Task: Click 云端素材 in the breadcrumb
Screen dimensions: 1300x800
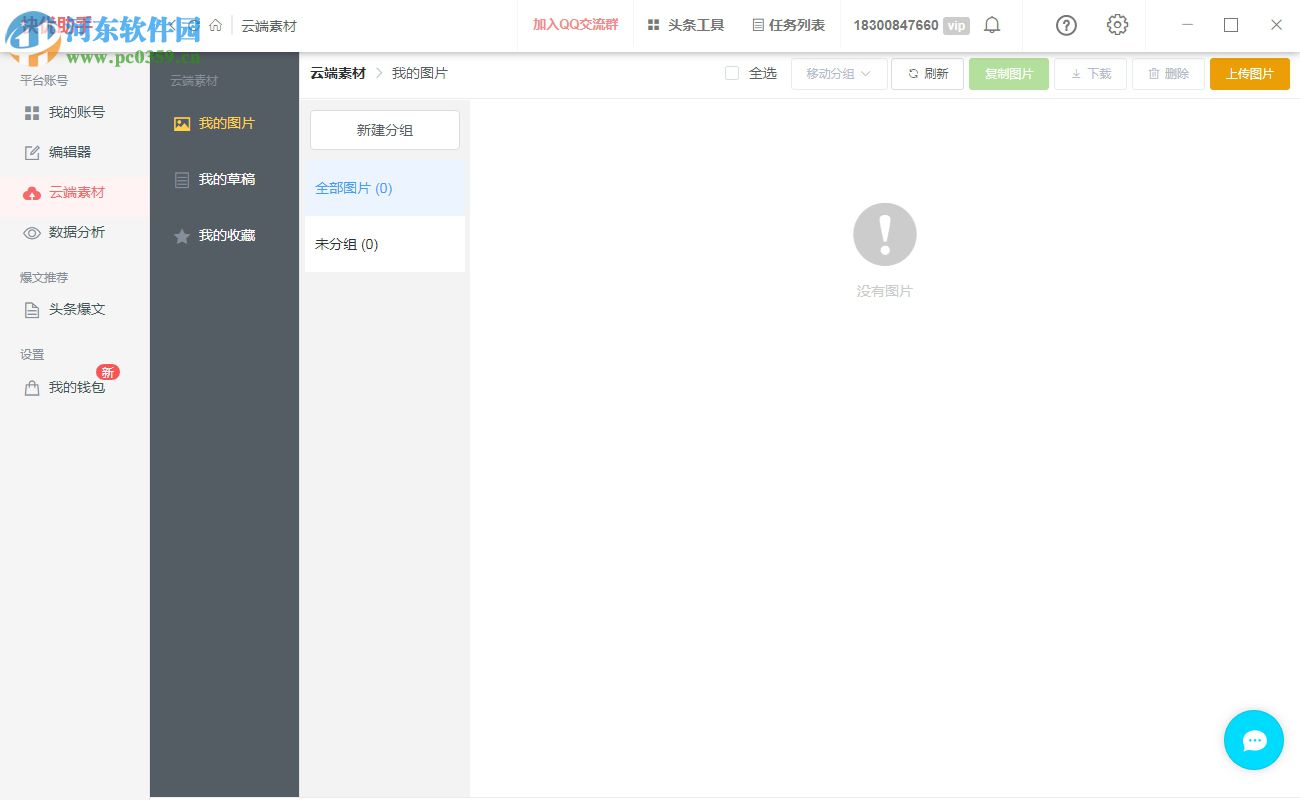Action: (338, 73)
